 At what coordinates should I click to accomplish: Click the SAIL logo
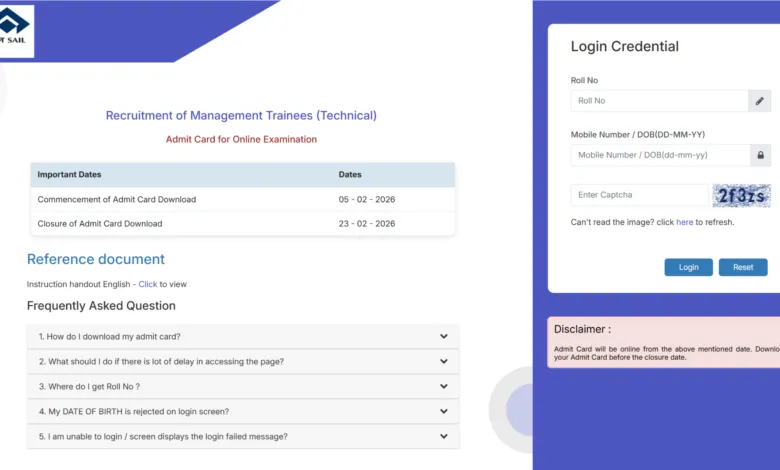15,31
